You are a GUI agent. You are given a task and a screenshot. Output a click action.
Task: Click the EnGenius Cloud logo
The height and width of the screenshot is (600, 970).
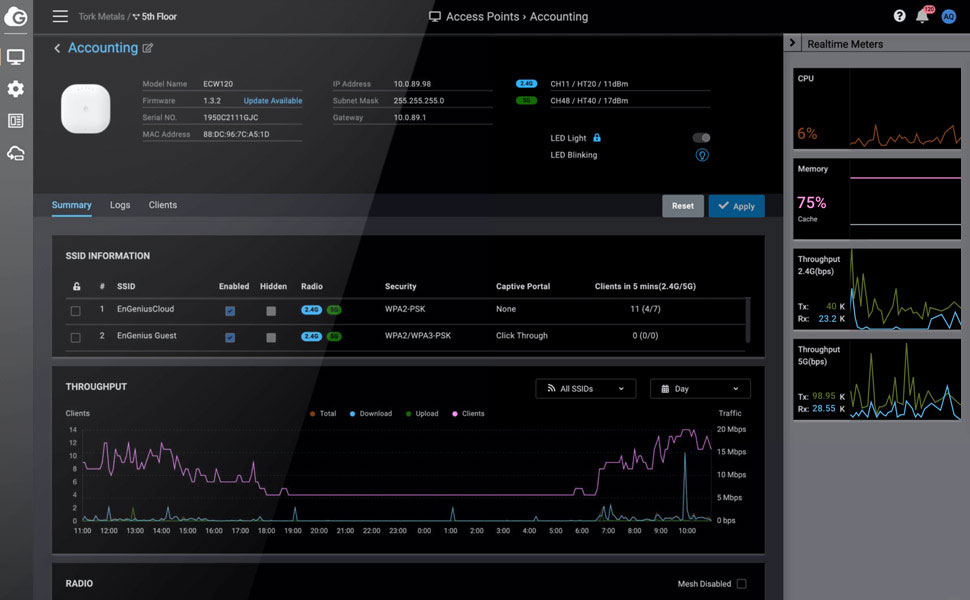coord(15,16)
